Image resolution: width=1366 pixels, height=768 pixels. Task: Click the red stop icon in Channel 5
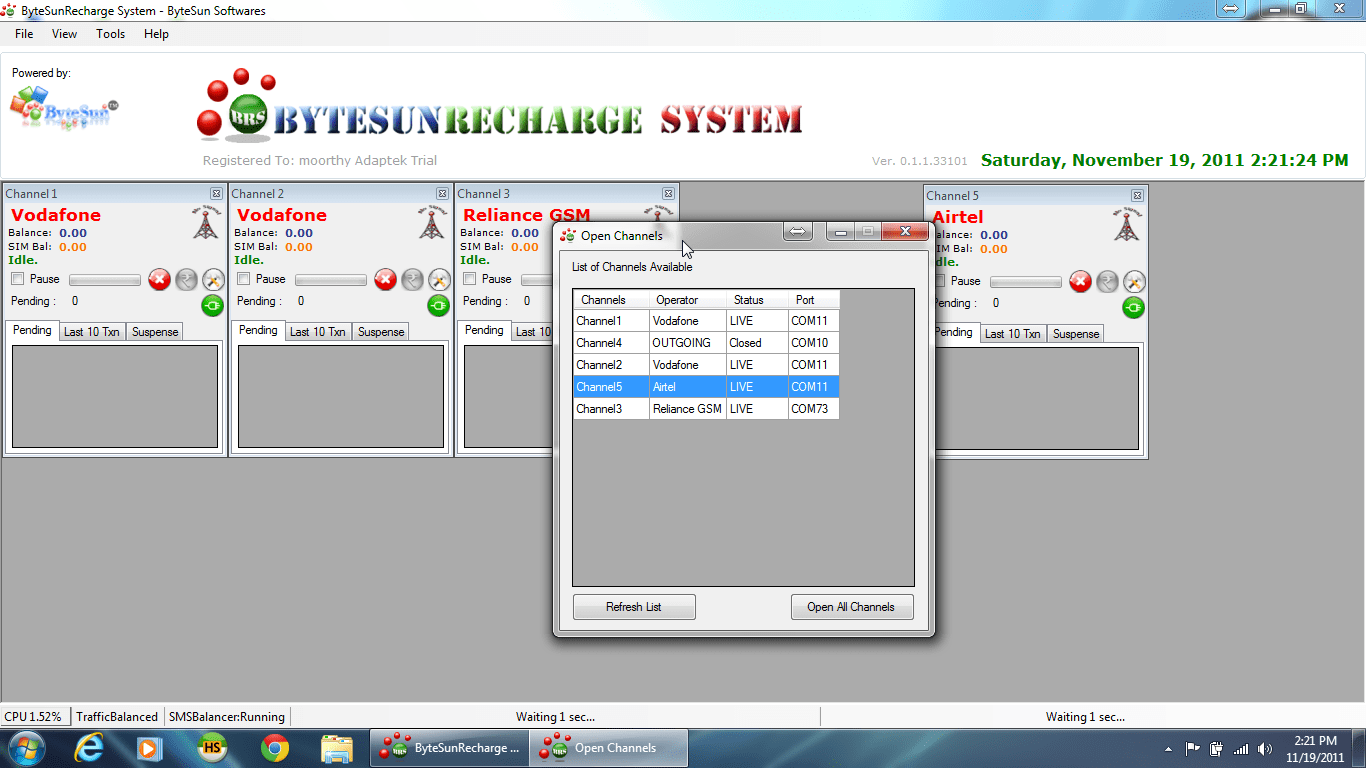(x=1080, y=282)
